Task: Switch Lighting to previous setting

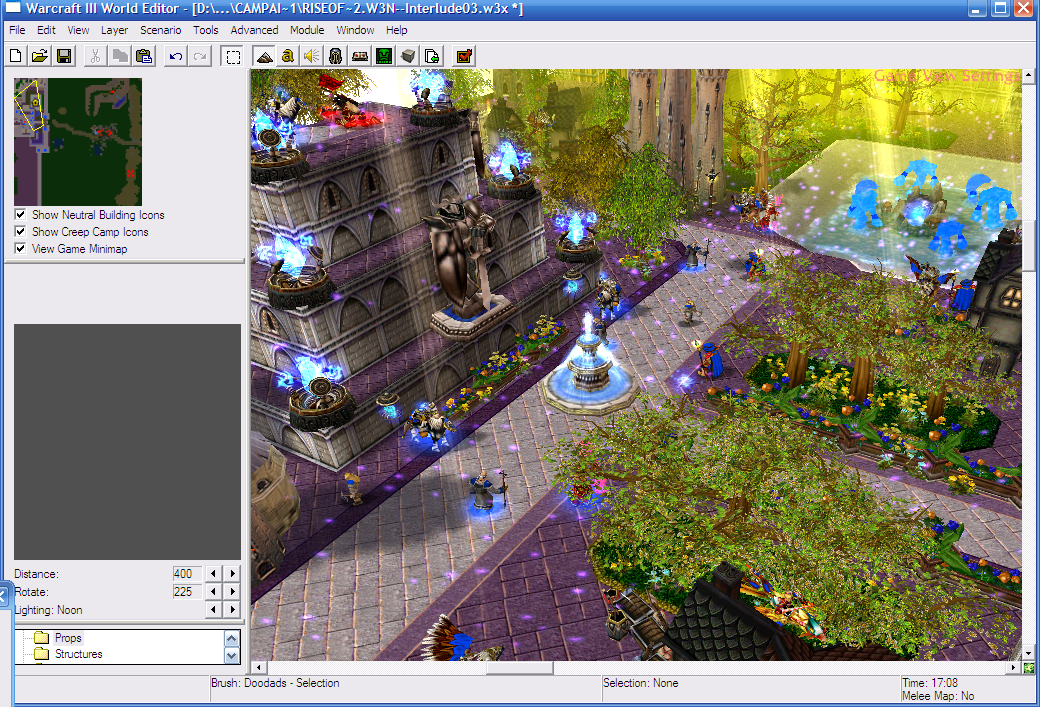Action: coord(214,610)
